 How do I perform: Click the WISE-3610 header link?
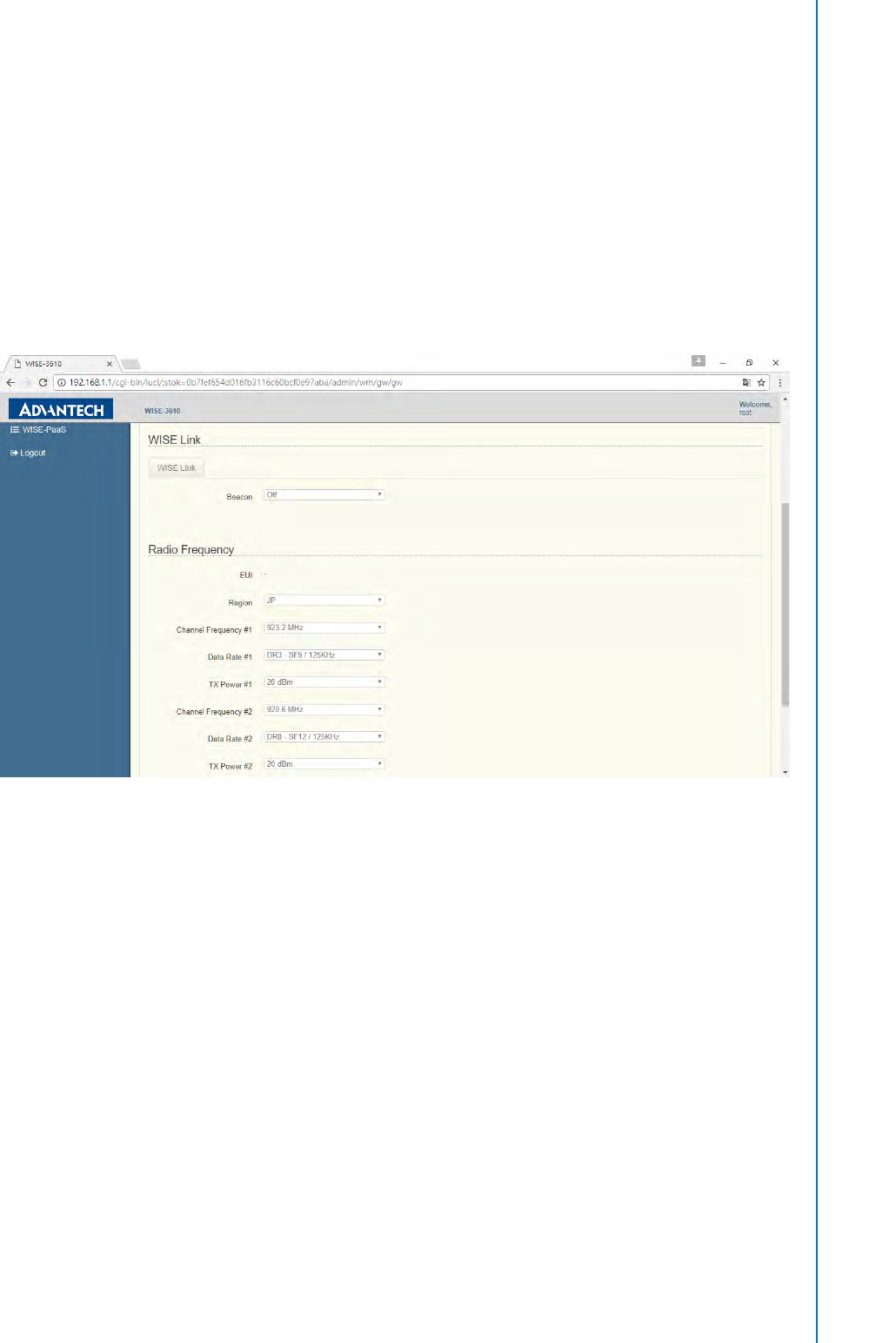click(163, 411)
